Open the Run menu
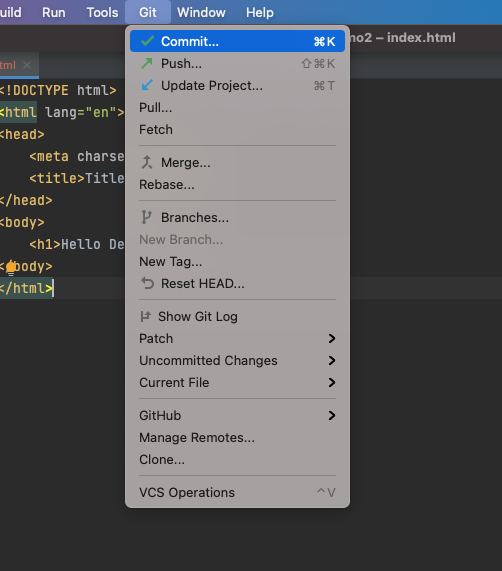 coord(54,12)
